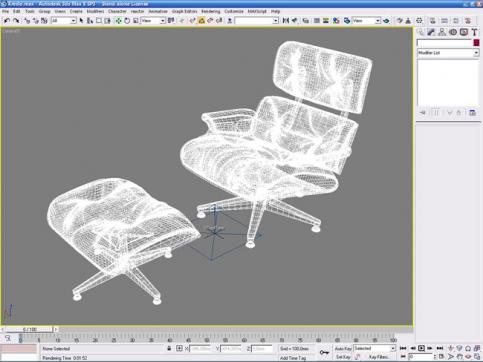Click the object name input field
The height and width of the screenshot is (362, 483).
pos(444,43)
